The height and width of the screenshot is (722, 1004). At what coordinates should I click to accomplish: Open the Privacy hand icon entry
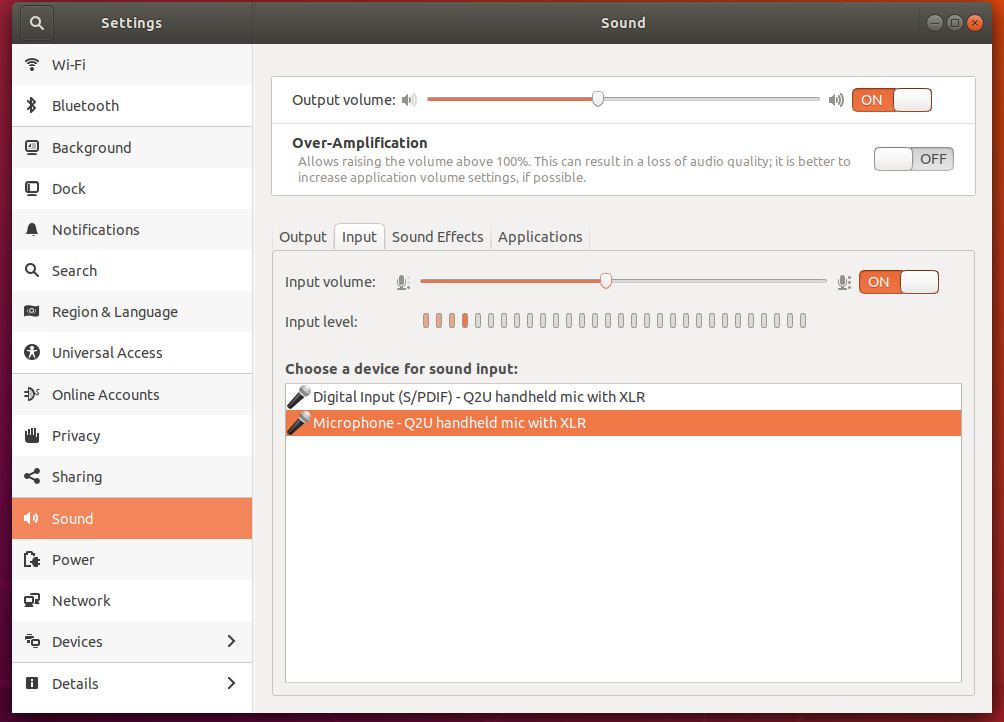(32, 436)
